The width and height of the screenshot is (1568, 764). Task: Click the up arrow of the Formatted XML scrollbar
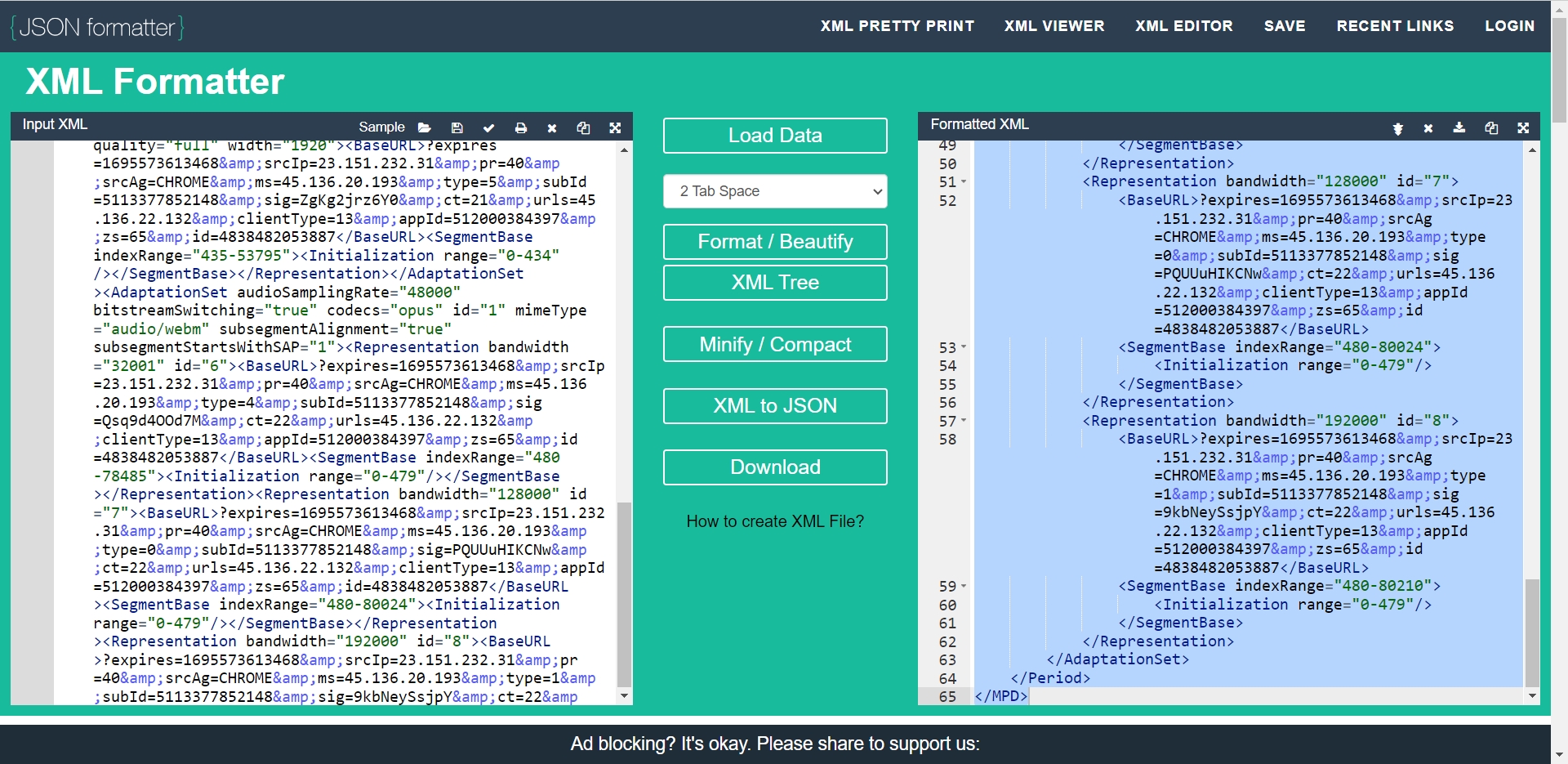point(1532,150)
